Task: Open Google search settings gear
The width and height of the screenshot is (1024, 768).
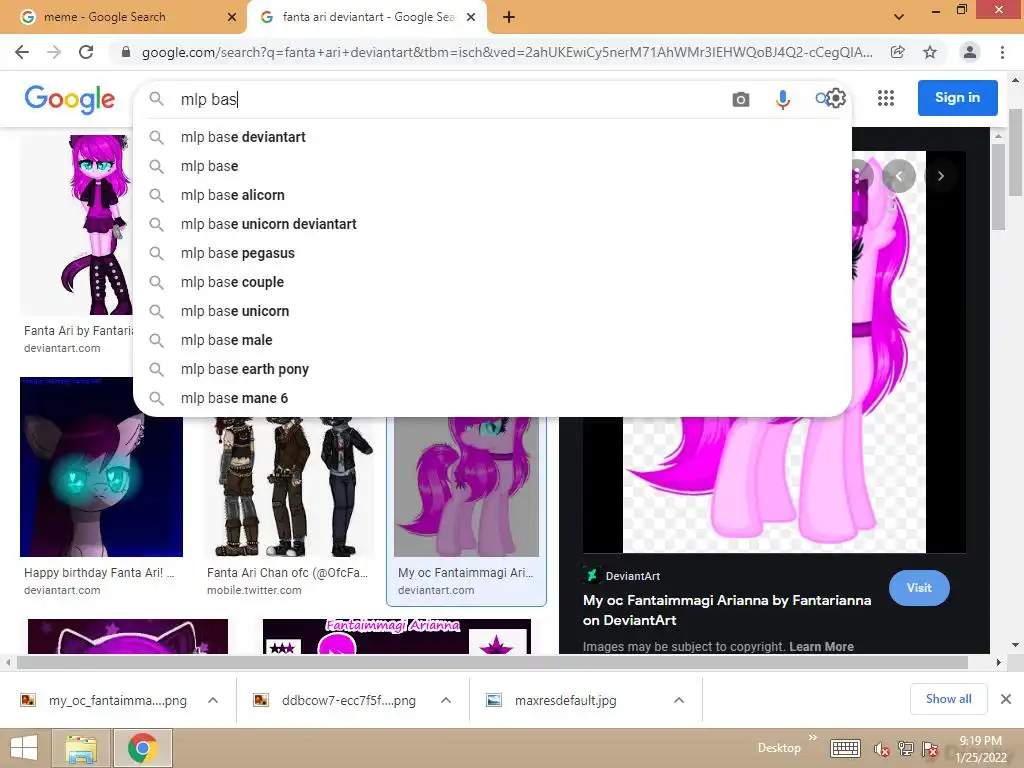Action: click(837, 99)
